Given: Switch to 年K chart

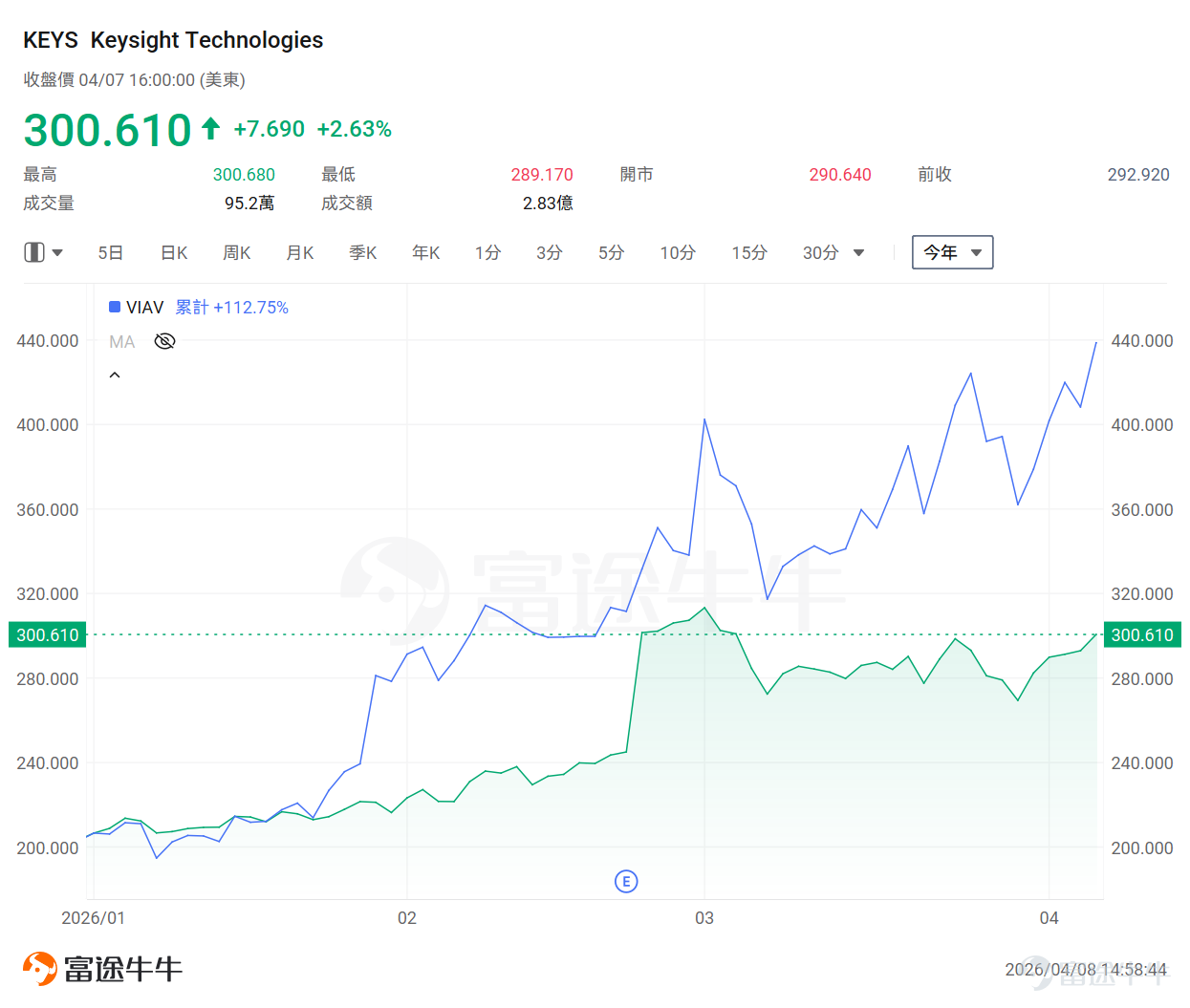Looking at the screenshot, I should click(426, 252).
